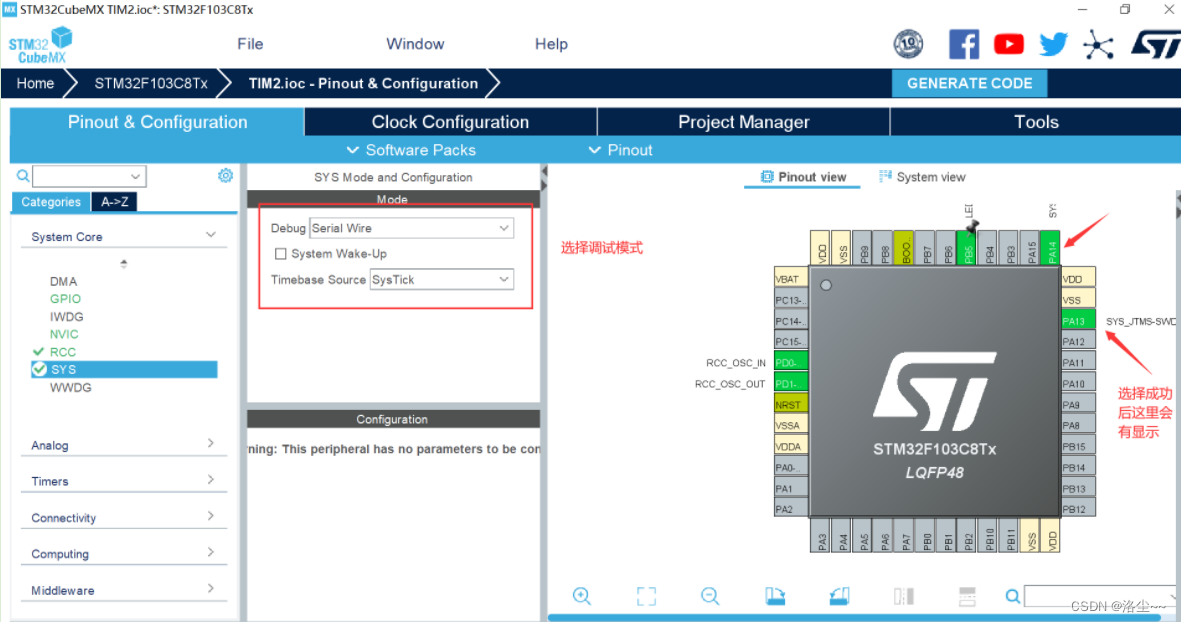Select the PB12 pin on the chip

pos(1077,509)
